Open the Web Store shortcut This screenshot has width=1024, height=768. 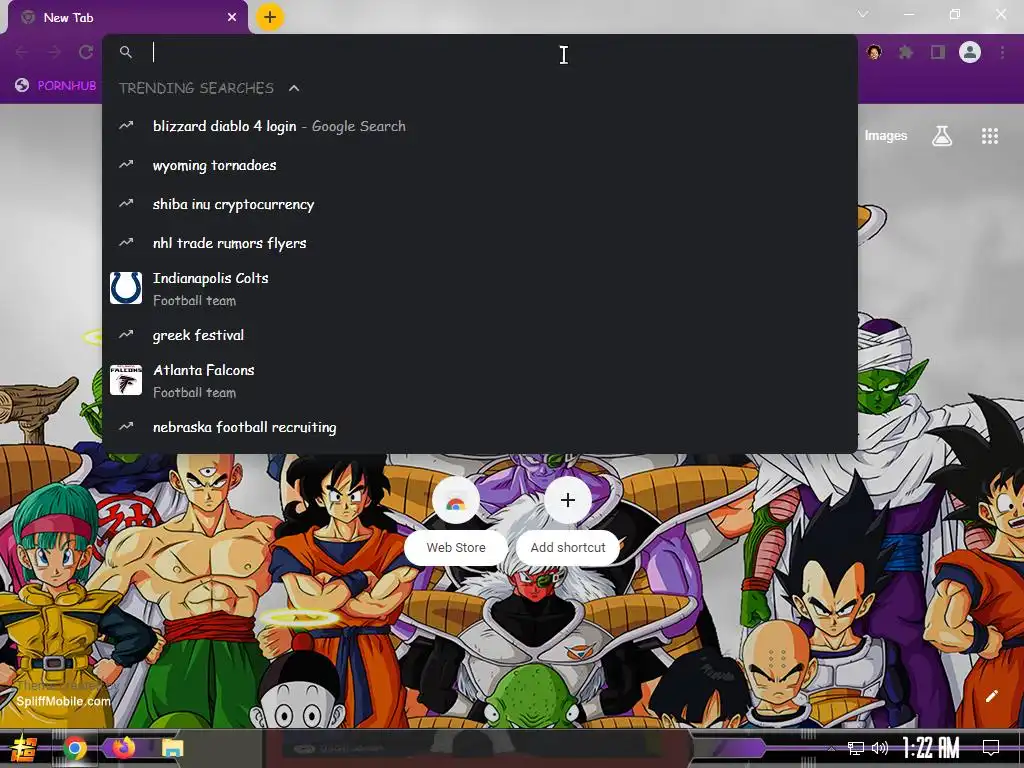(x=456, y=521)
